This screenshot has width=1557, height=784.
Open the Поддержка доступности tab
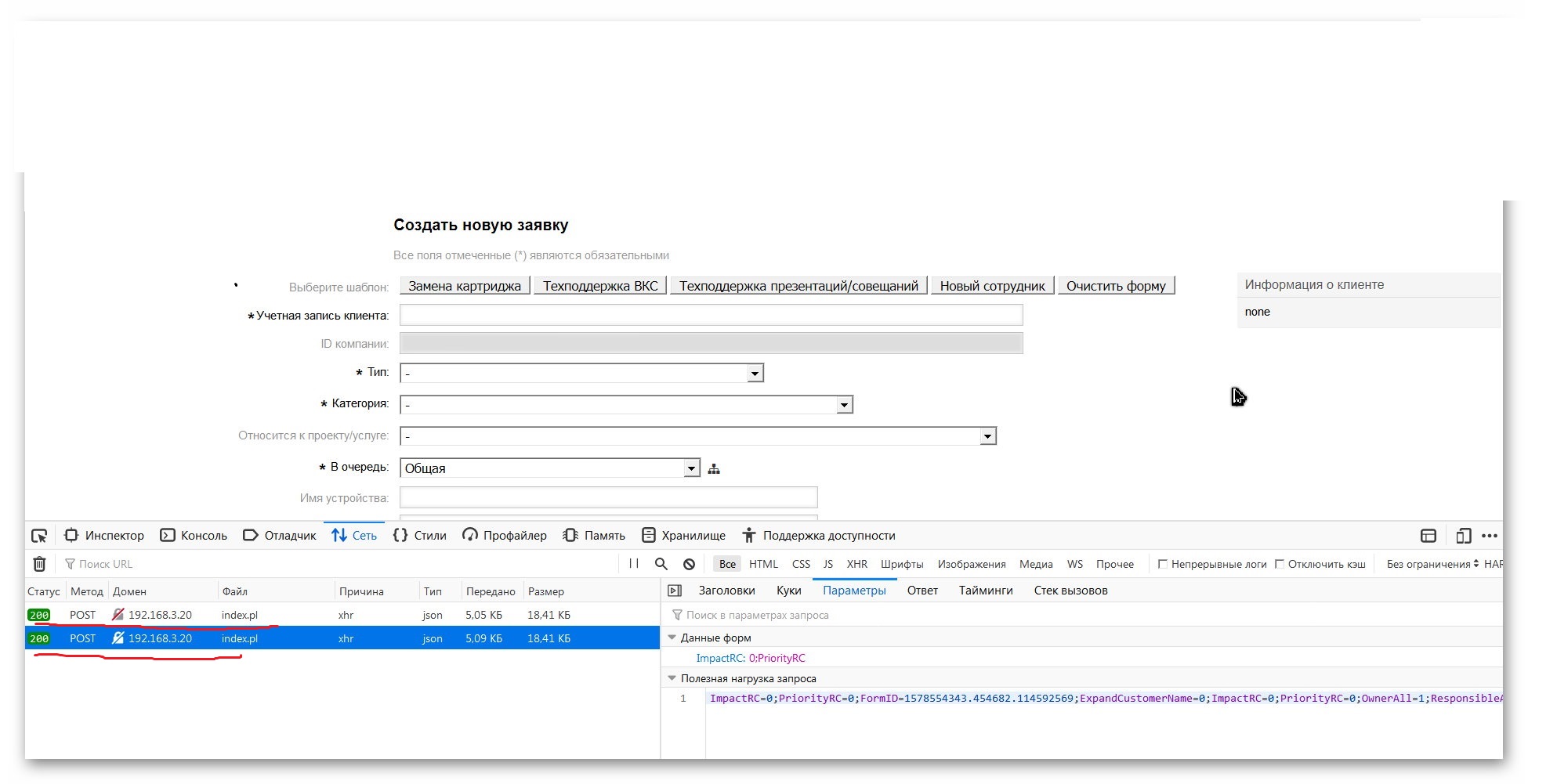click(819, 536)
